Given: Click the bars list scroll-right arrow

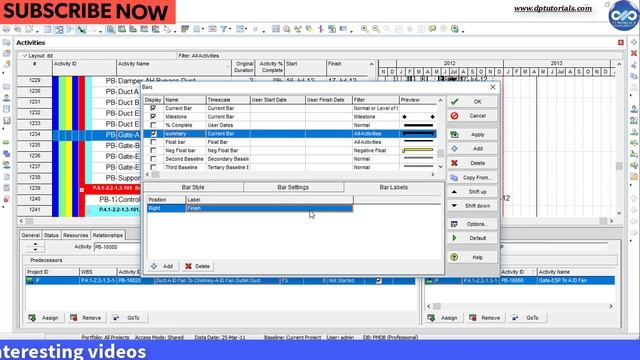Looking at the screenshot, I should tap(433, 175).
